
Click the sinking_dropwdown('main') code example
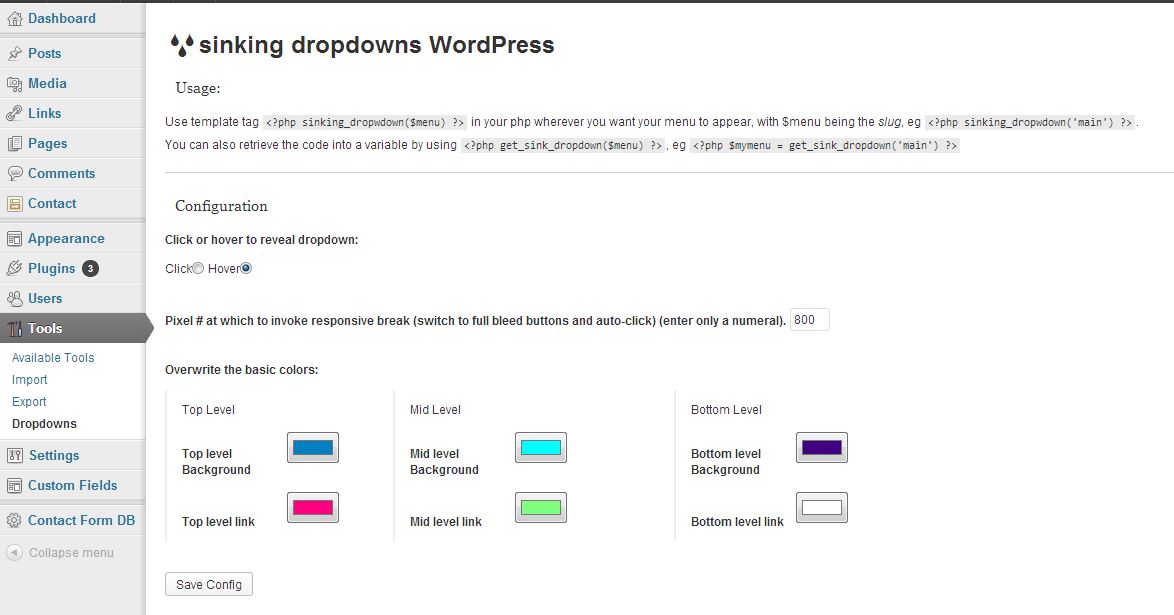[x=1030, y=122]
